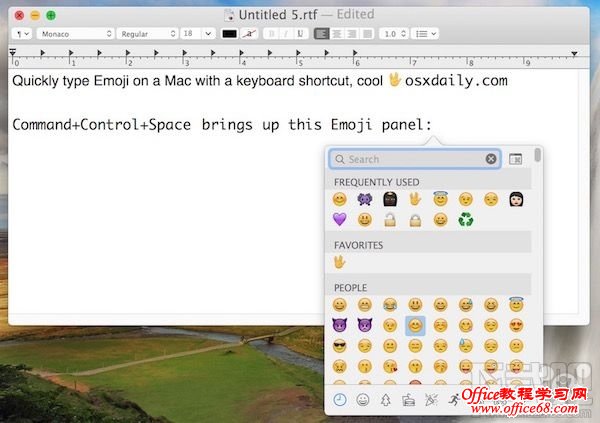This screenshot has width=600, height=423.
Task: Open the Recents clock category
Action: pos(339,400)
